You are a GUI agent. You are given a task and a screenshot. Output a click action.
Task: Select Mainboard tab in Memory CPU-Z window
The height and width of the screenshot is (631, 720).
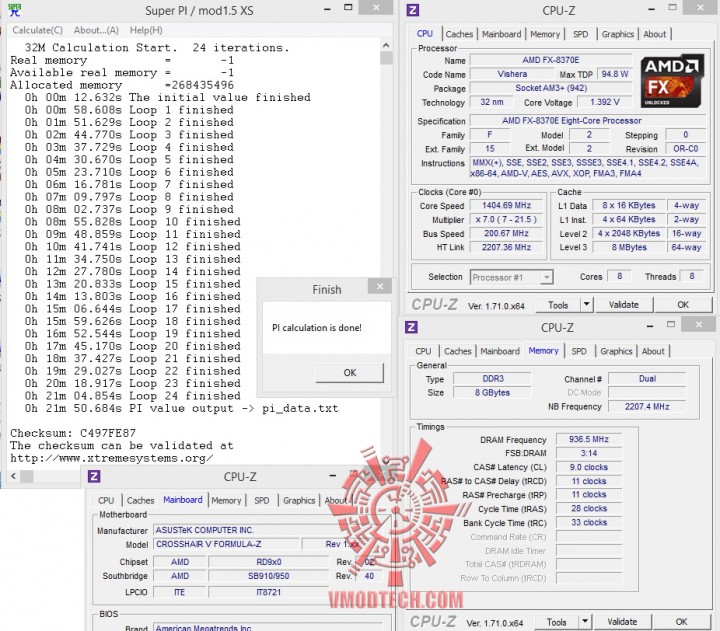[500, 351]
